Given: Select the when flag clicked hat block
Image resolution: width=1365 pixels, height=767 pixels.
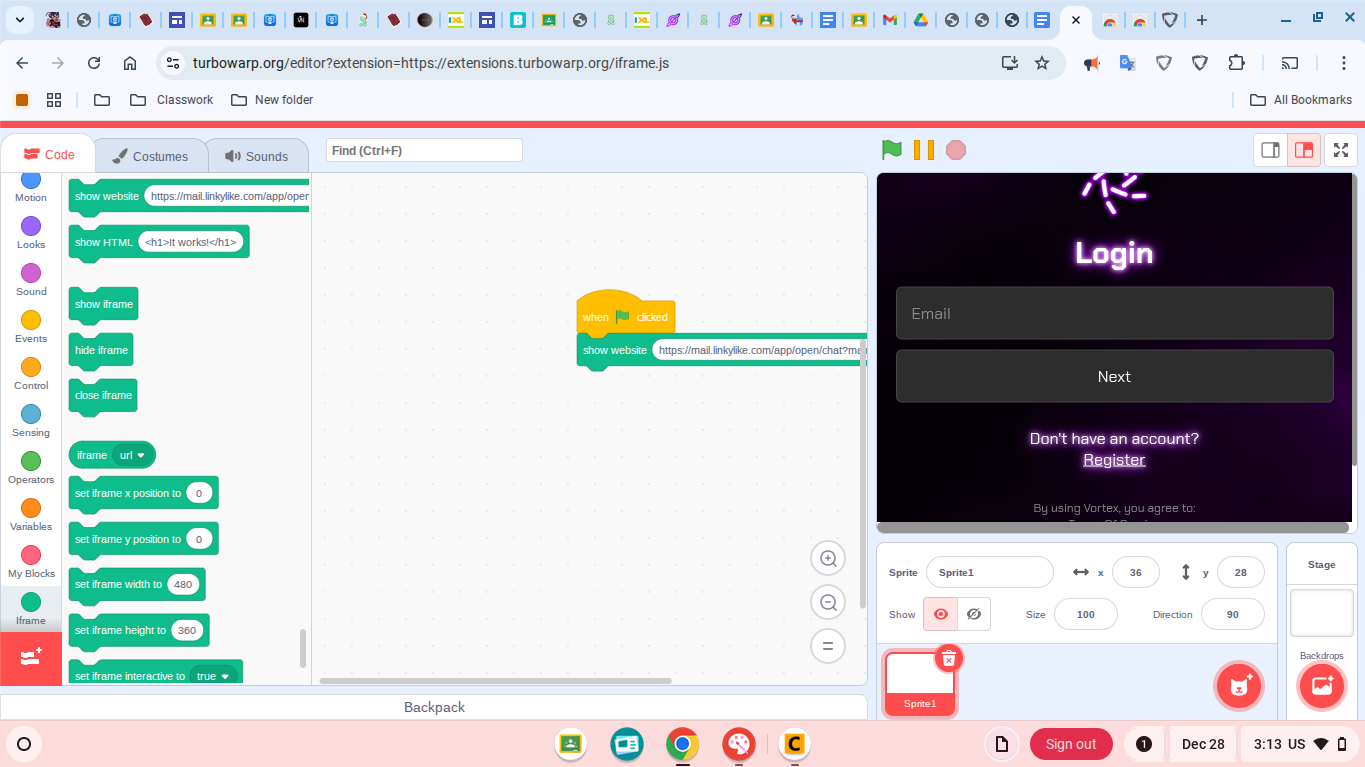Looking at the screenshot, I should pos(626,316).
